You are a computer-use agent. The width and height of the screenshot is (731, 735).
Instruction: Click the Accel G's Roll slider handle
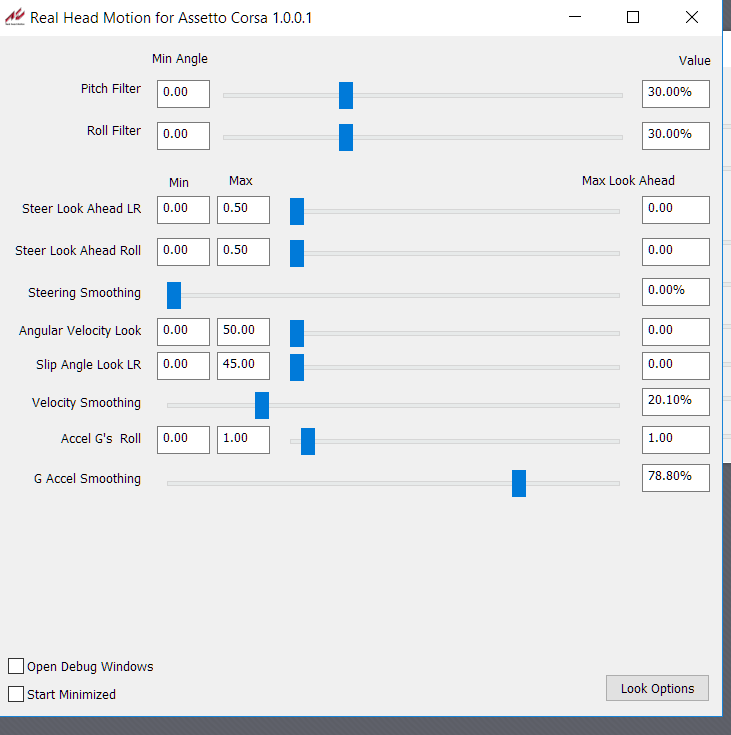[308, 441]
